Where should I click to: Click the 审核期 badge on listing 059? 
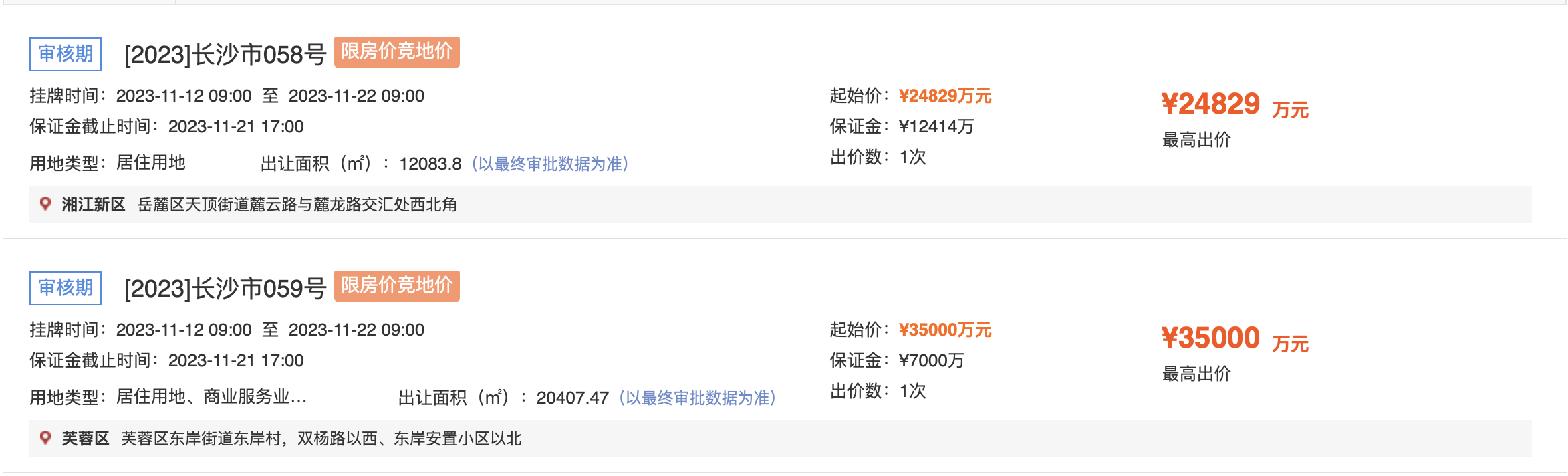[66, 287]
